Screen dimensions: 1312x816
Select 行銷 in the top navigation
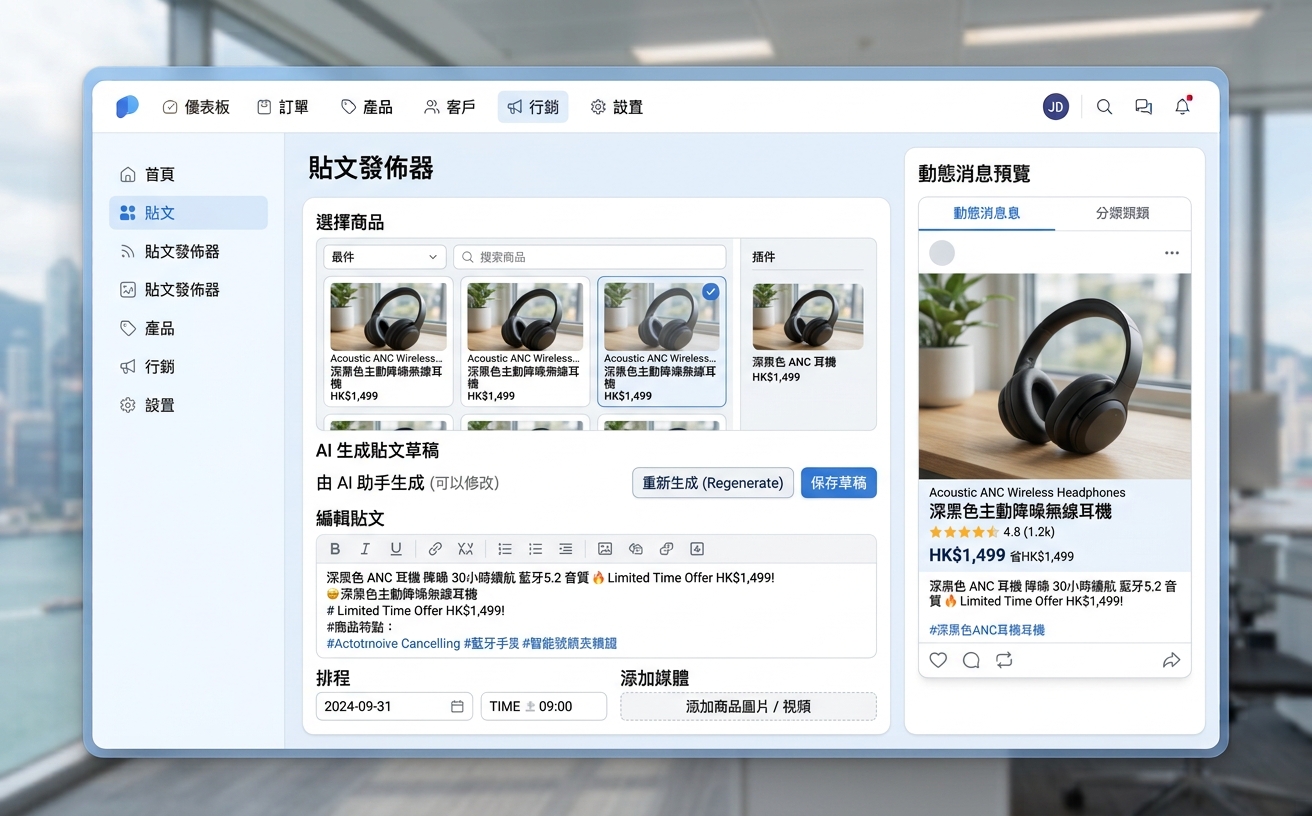pyautogui.click(x=533, y=107)
